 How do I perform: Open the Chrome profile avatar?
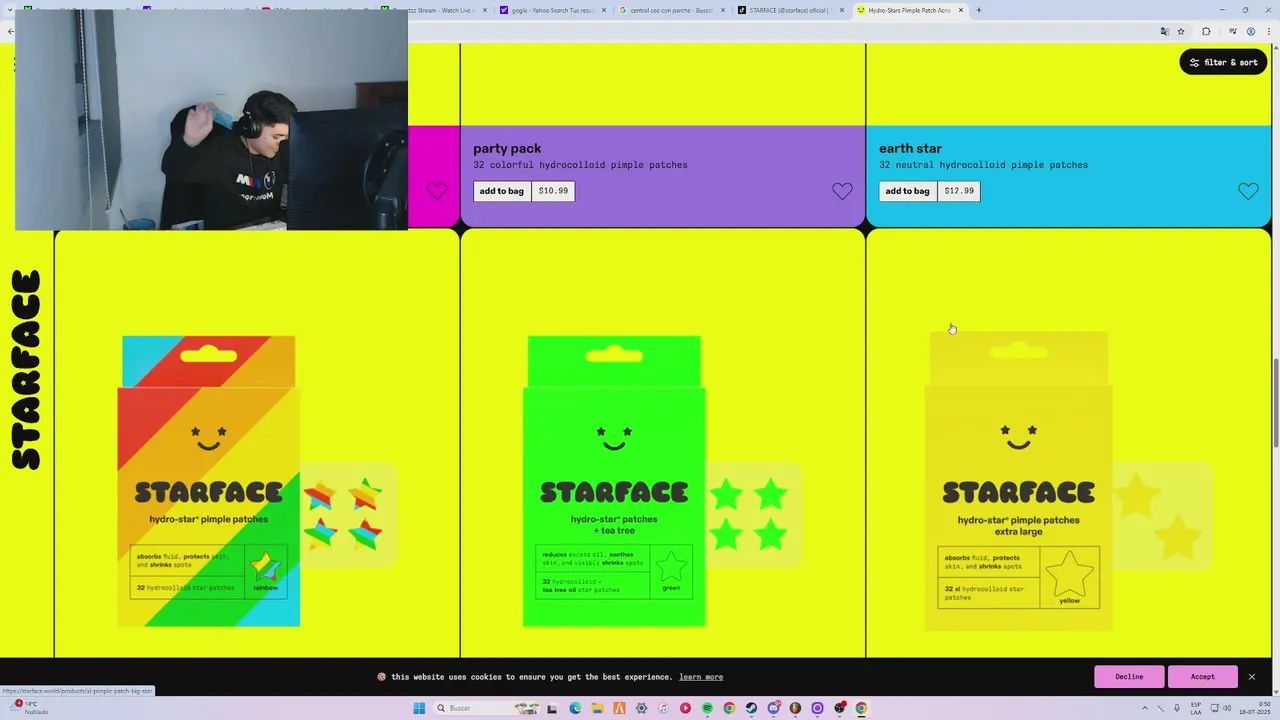coord(1251,31)
